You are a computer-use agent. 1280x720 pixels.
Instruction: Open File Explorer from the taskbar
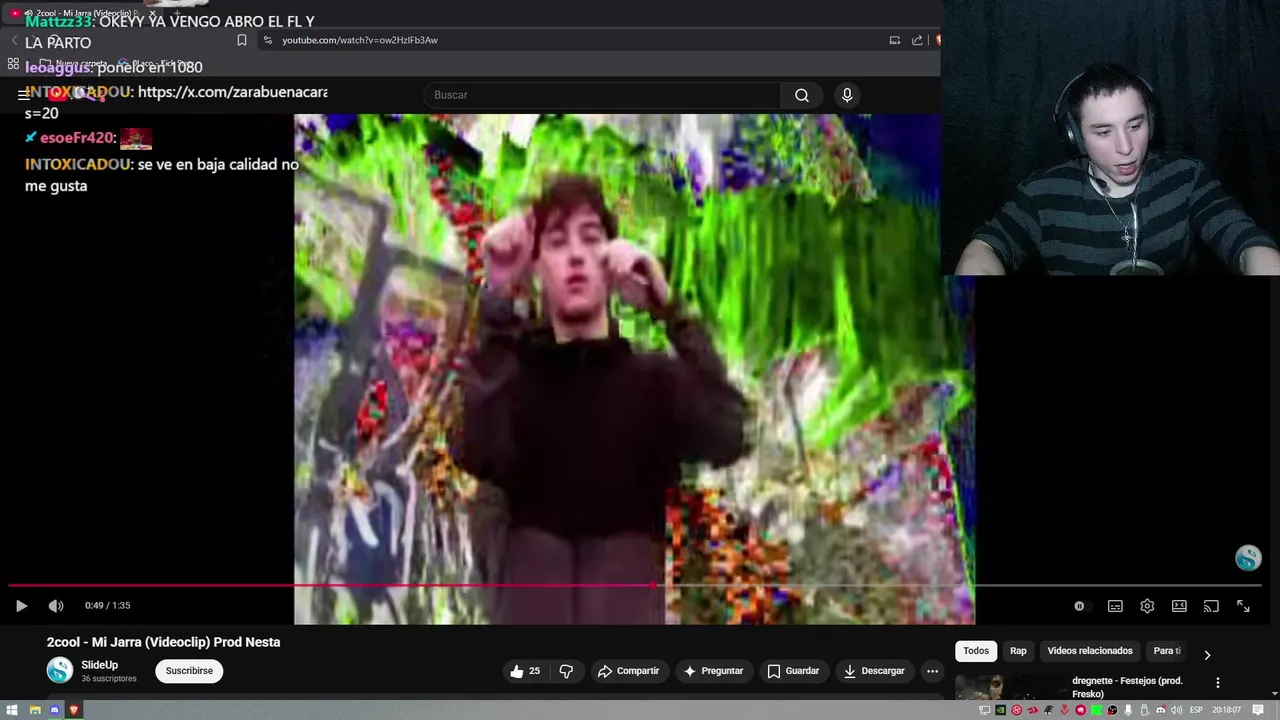(x=34, y=710)
